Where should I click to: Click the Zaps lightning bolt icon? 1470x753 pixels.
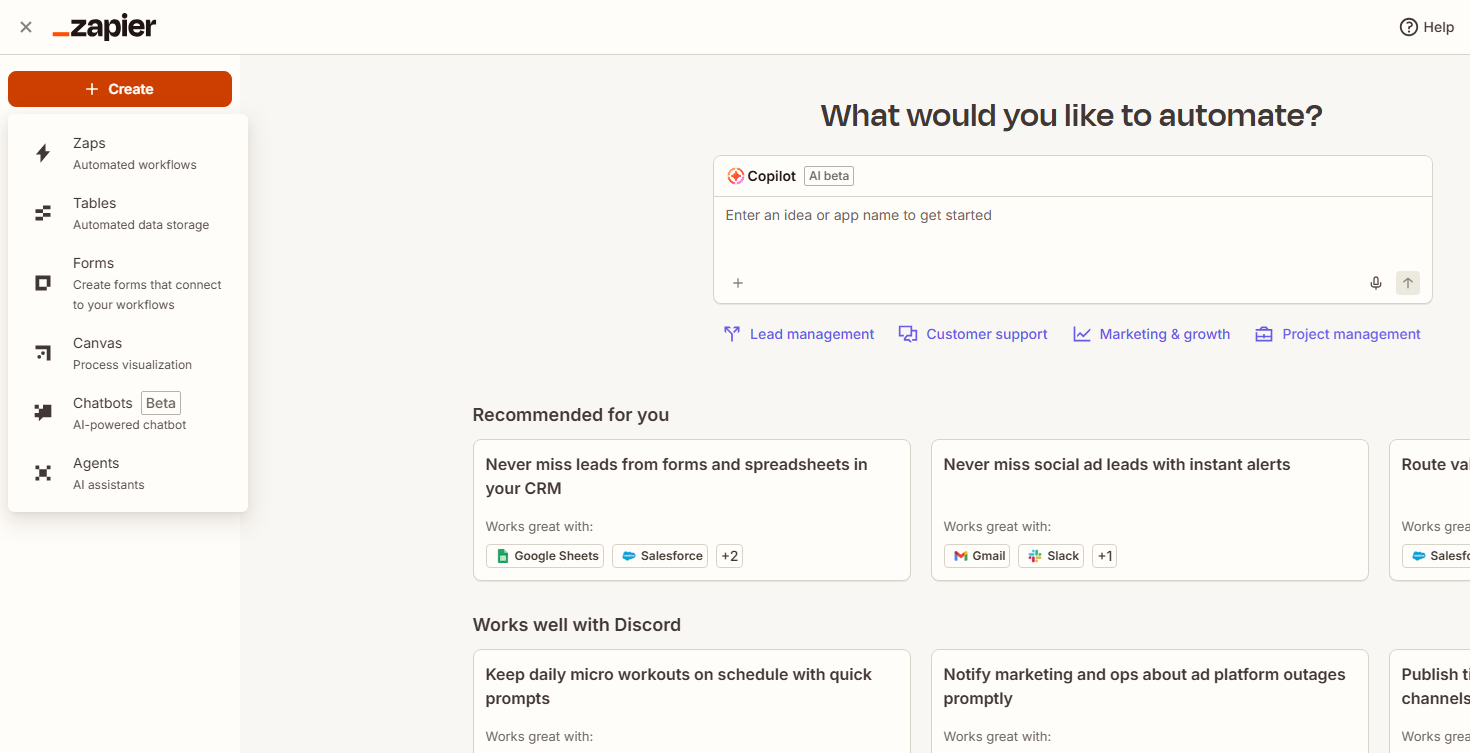coord(43,153)
